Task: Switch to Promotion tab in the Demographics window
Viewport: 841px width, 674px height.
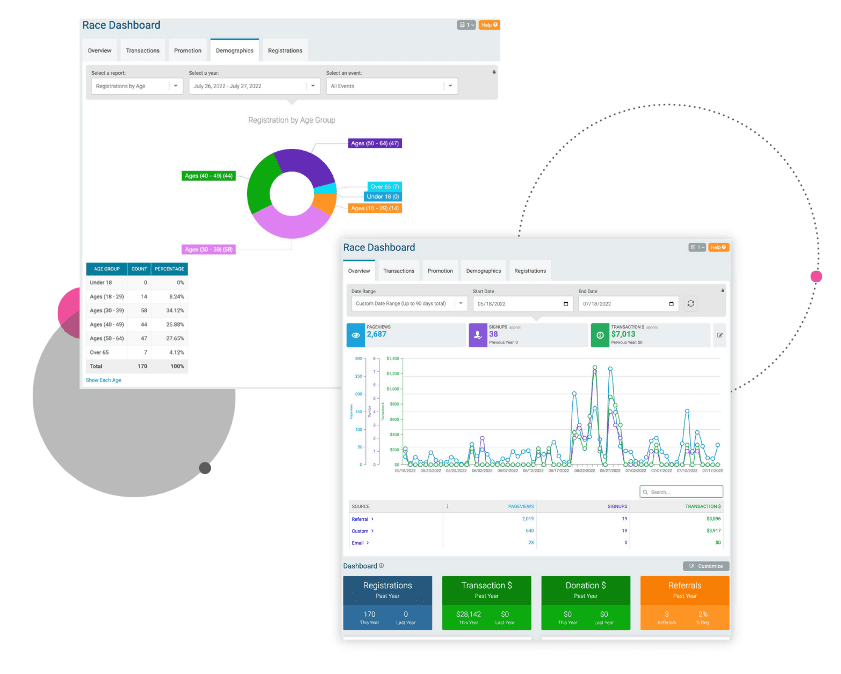Action: coord(188,50)
